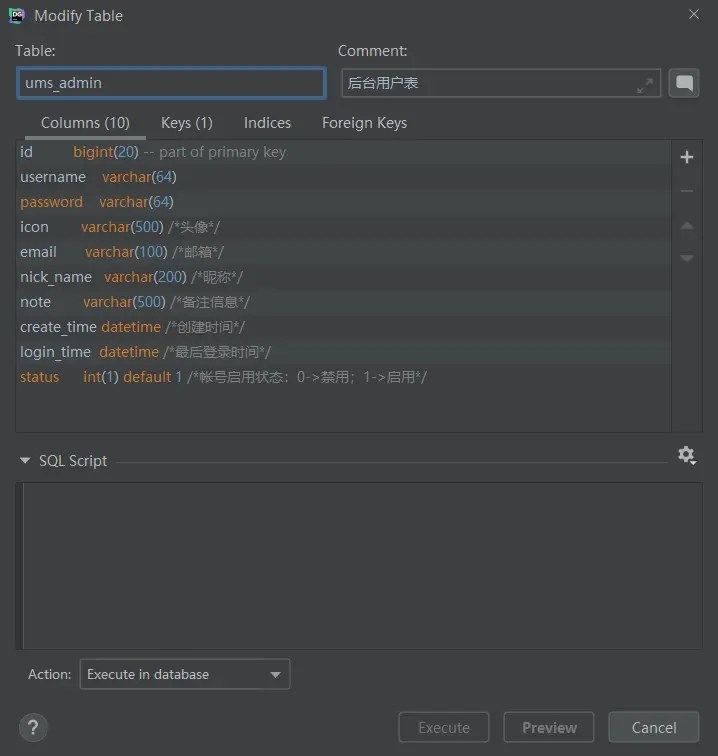This screenshot has width=718, height=756.
Task: Select the note varchar(500) row
Action: pos(343,302)
